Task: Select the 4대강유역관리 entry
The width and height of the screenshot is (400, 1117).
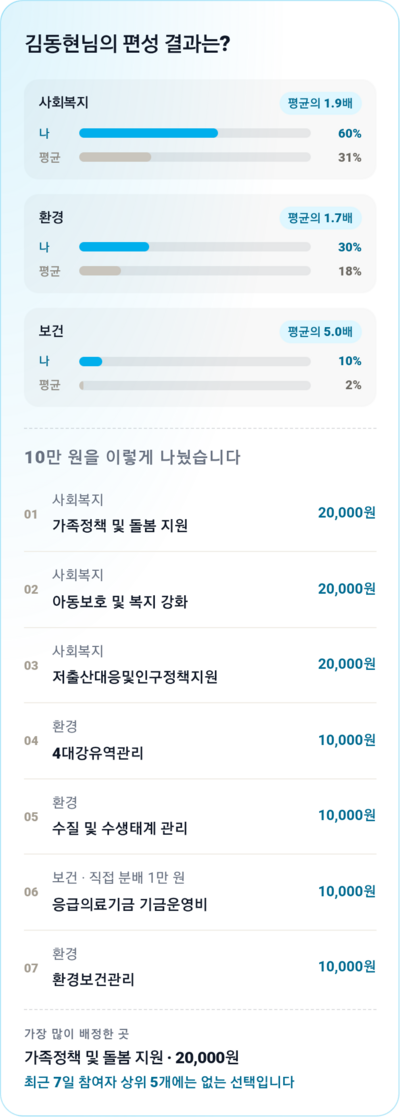Action: 200,741
